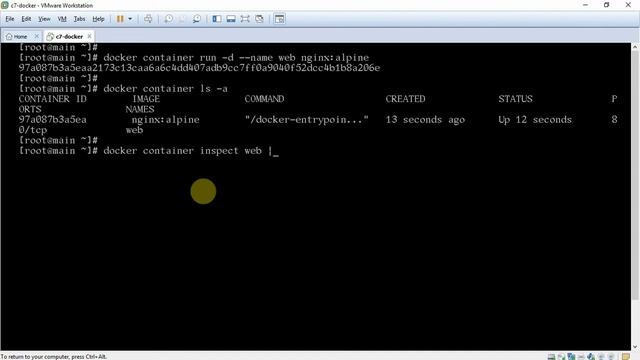Close the c7-docker tab
The width and height of the screenshot is (640, 360).
coord(89,36)
